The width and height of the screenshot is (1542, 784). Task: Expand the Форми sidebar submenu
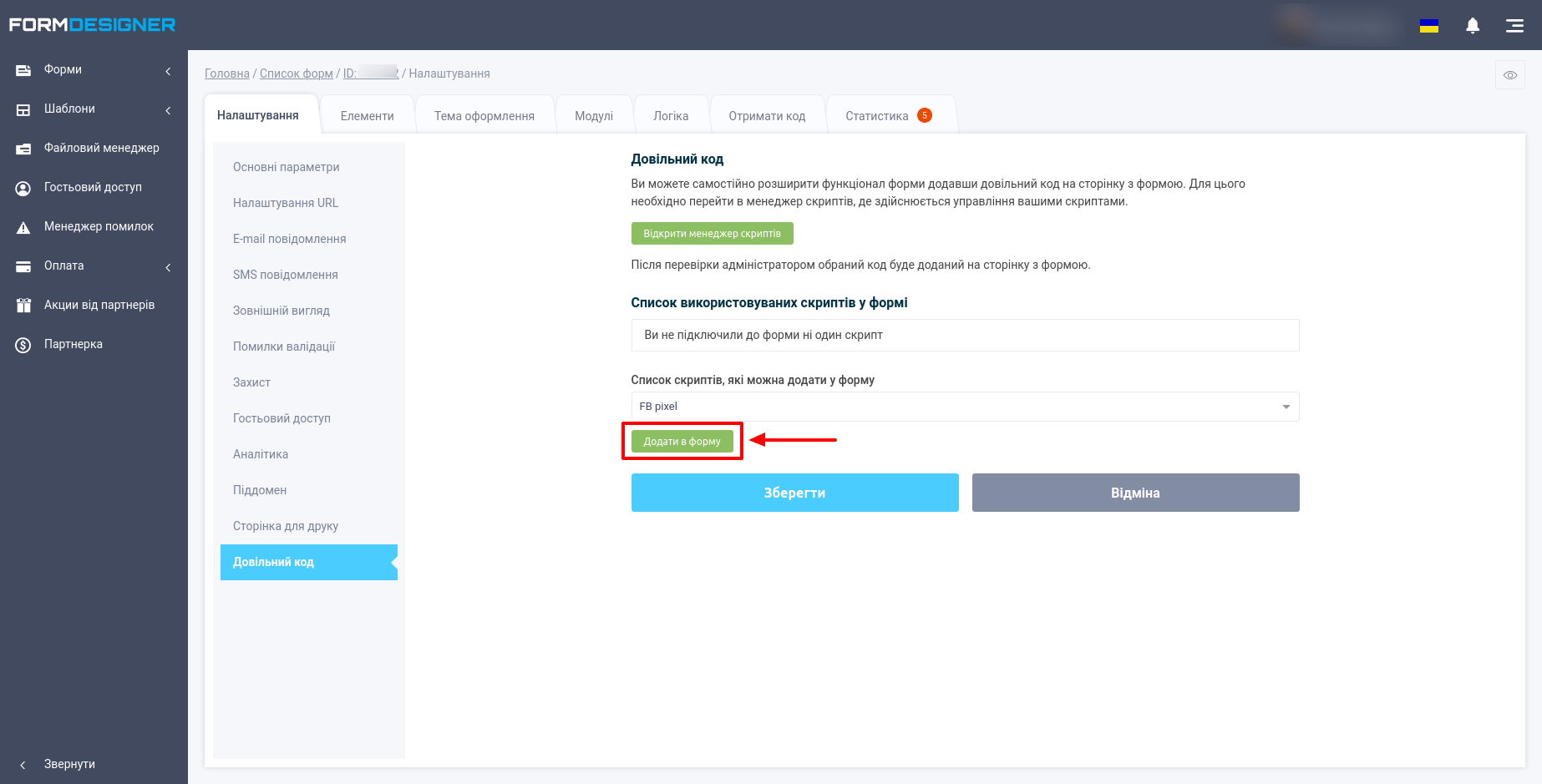pyautogui.click(x=168, y=71)
